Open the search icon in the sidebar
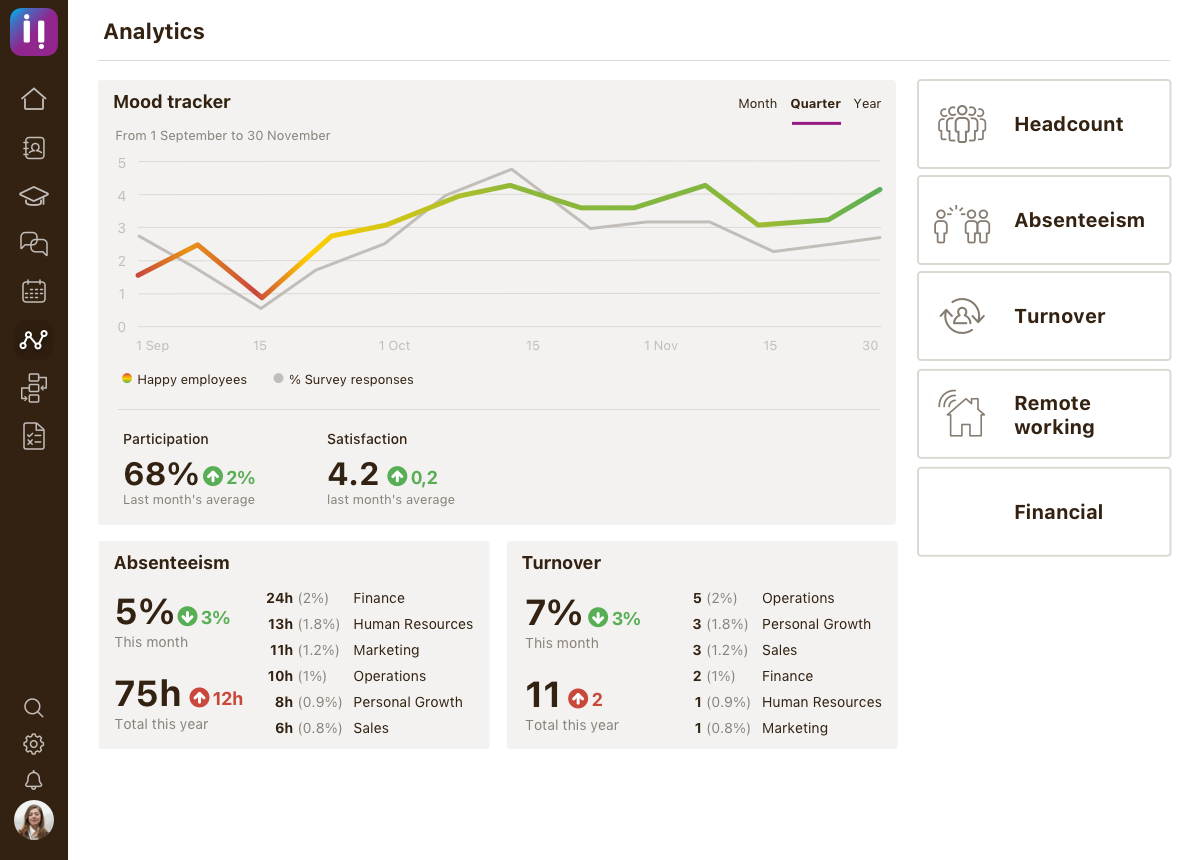 click(34, 708)
